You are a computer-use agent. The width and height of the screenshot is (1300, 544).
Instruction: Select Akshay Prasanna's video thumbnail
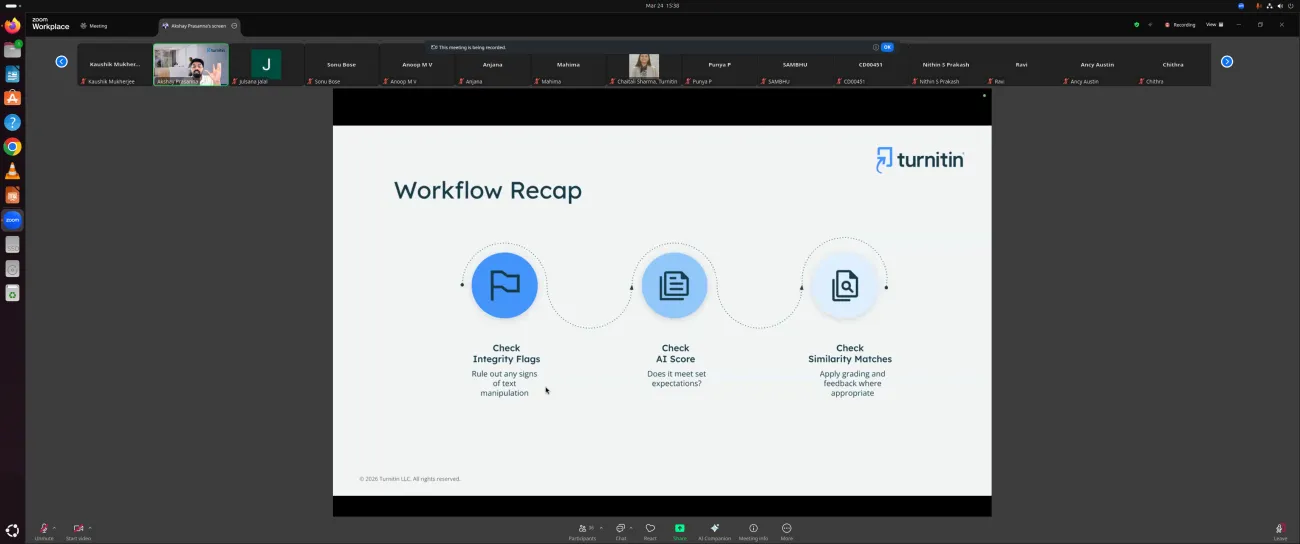(190, 64)
